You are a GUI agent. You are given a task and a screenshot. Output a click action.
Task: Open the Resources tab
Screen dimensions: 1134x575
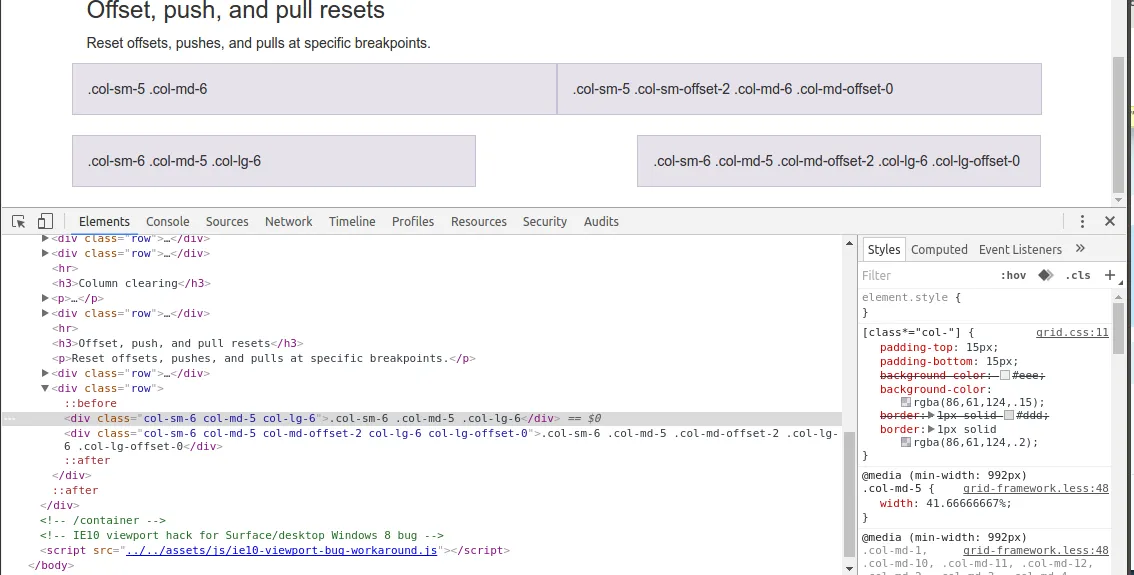(x=479, y=221)
